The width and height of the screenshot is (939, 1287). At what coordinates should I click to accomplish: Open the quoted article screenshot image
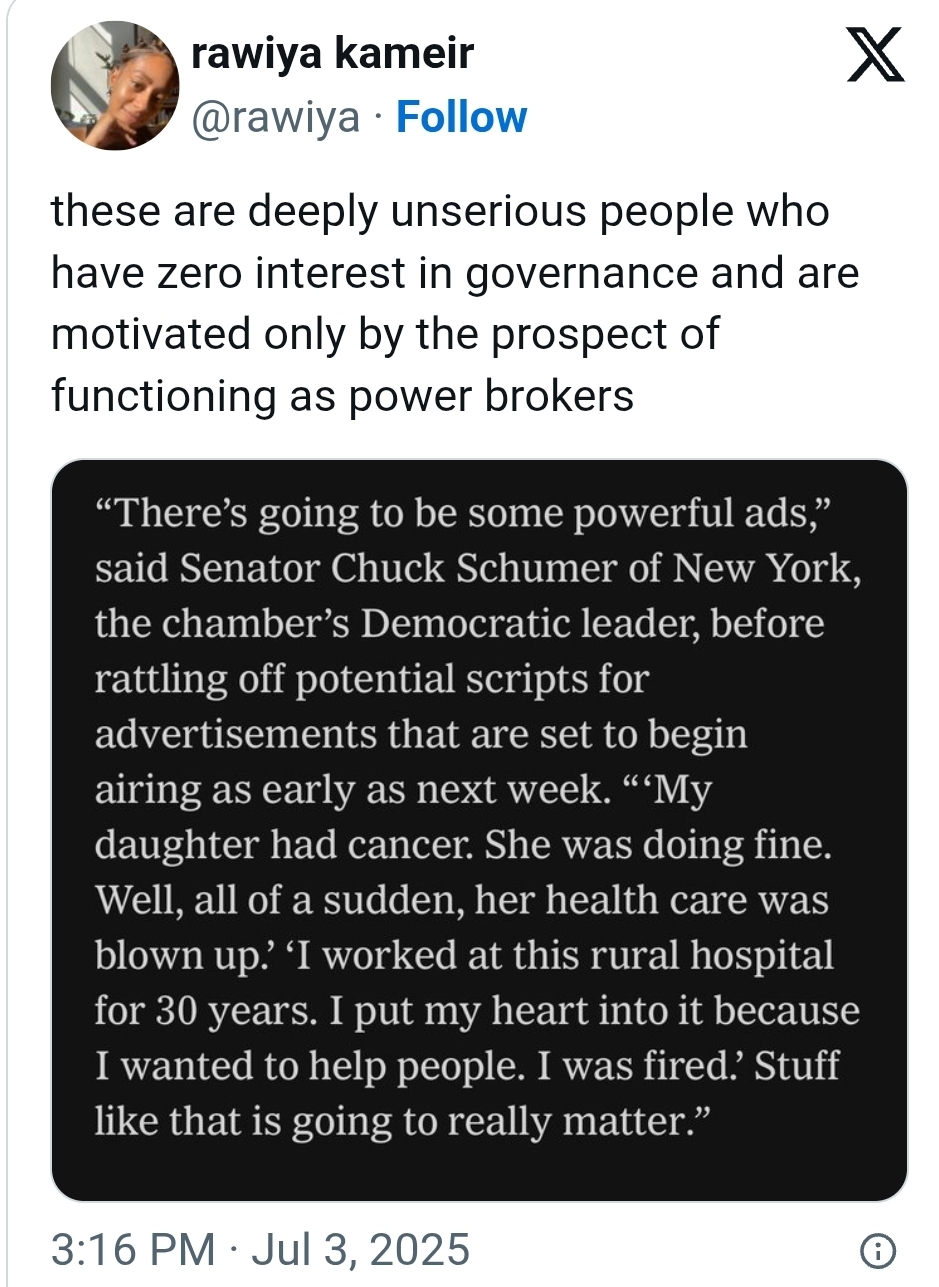point(479,830)
